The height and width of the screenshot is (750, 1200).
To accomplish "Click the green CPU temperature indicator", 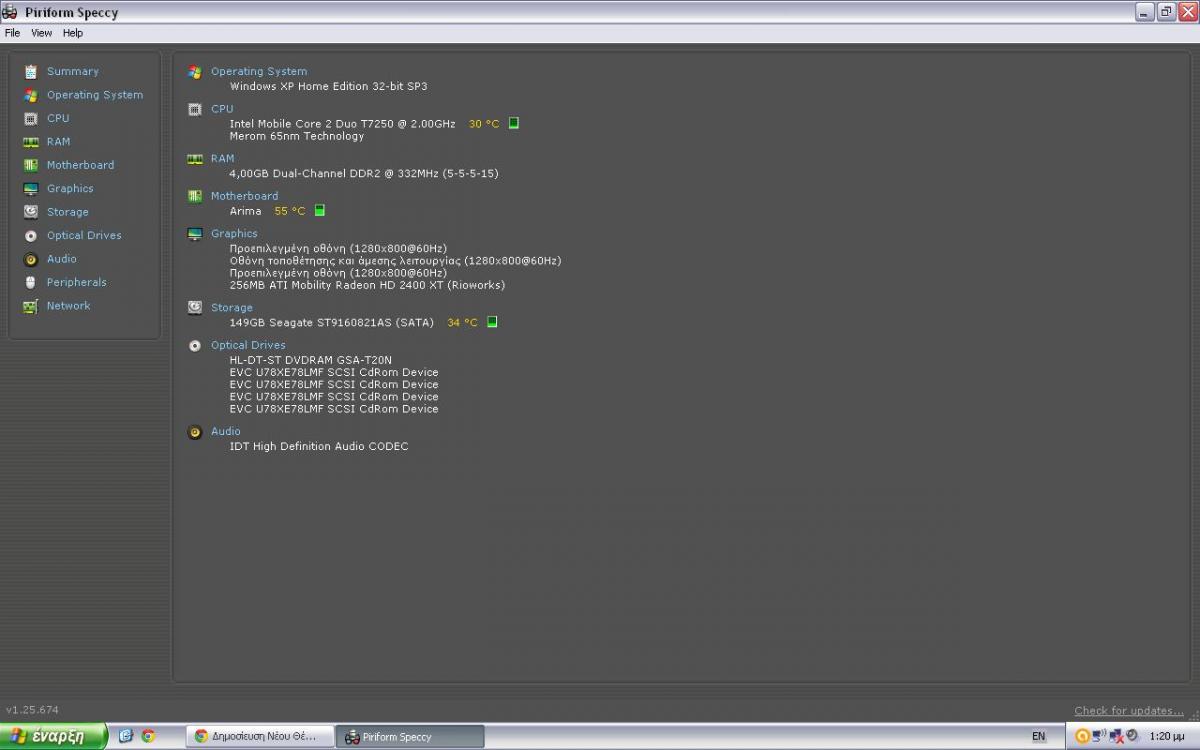I will tap(514, 123).
